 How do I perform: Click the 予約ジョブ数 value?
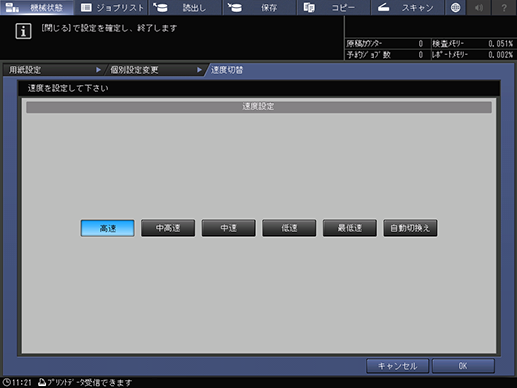coord(421,55)
